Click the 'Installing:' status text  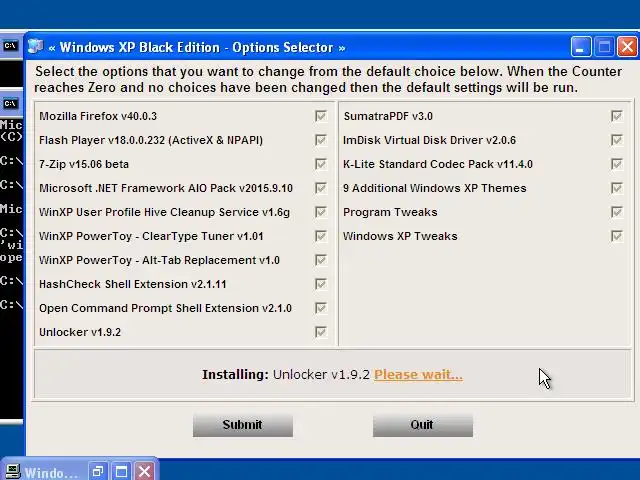[x=235, y=375]
